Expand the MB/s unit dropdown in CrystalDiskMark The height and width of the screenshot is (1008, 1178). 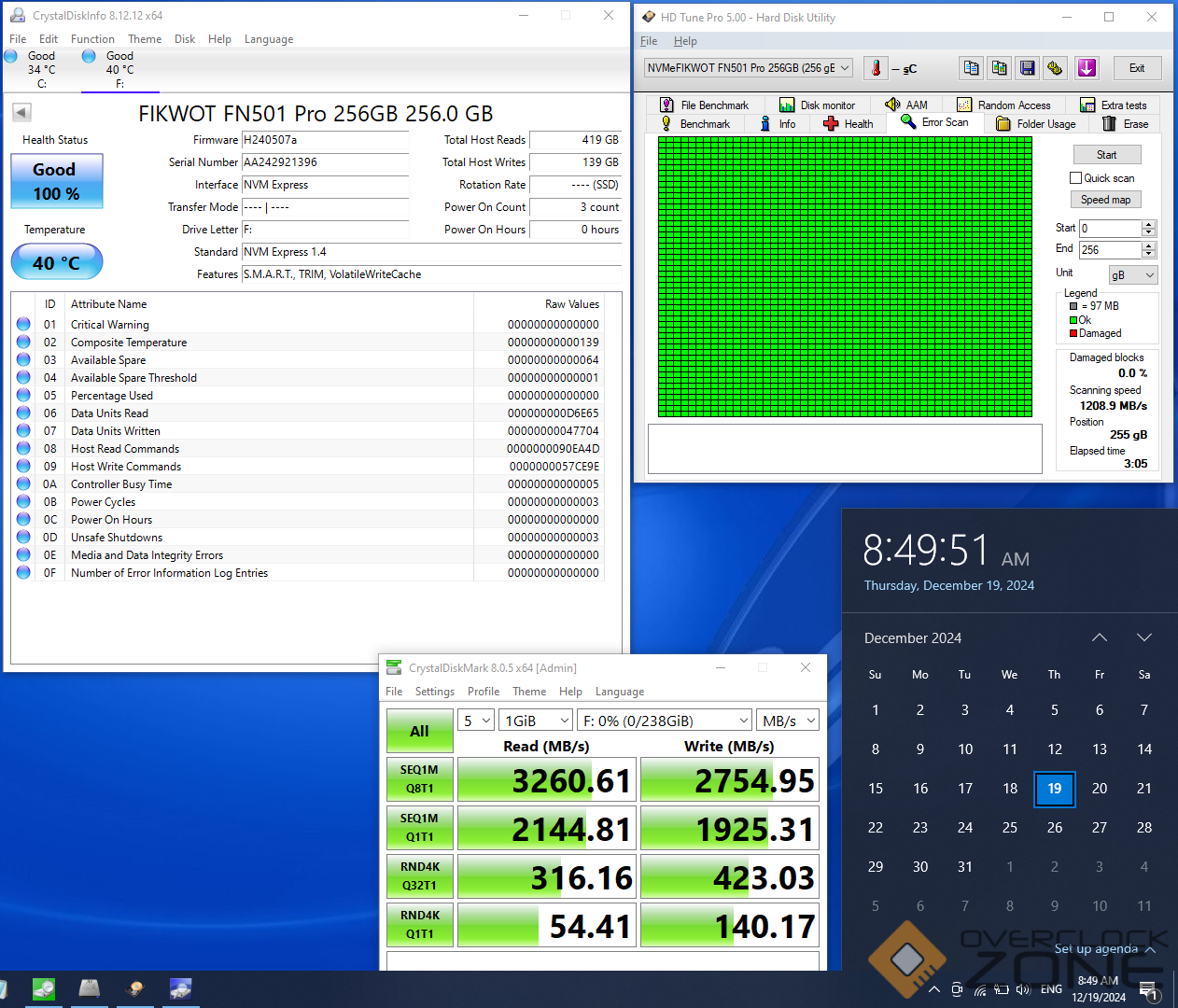[789, 721]
